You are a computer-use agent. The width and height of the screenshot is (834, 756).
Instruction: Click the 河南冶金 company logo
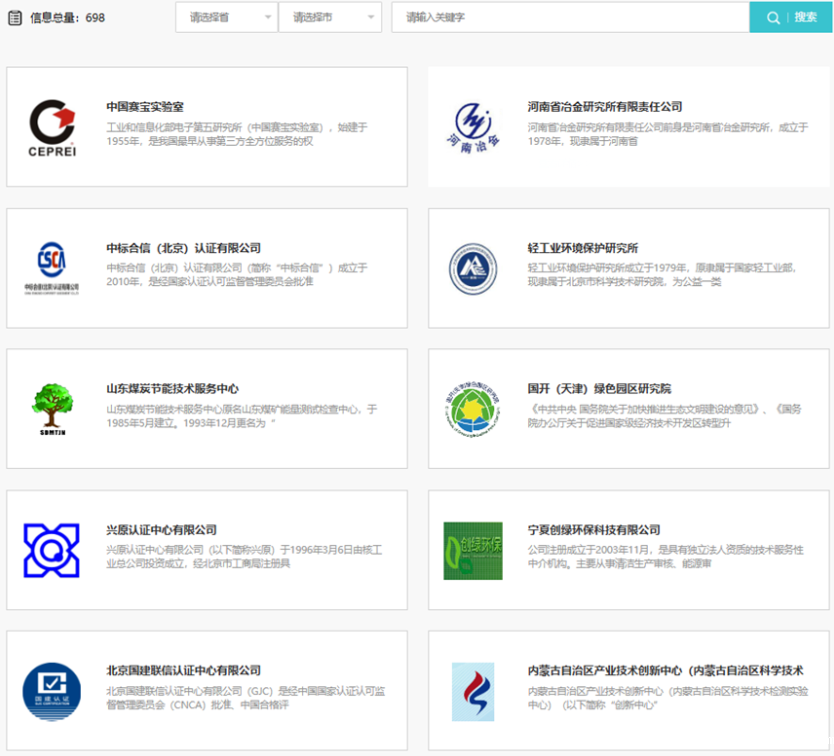coord(473,127)
